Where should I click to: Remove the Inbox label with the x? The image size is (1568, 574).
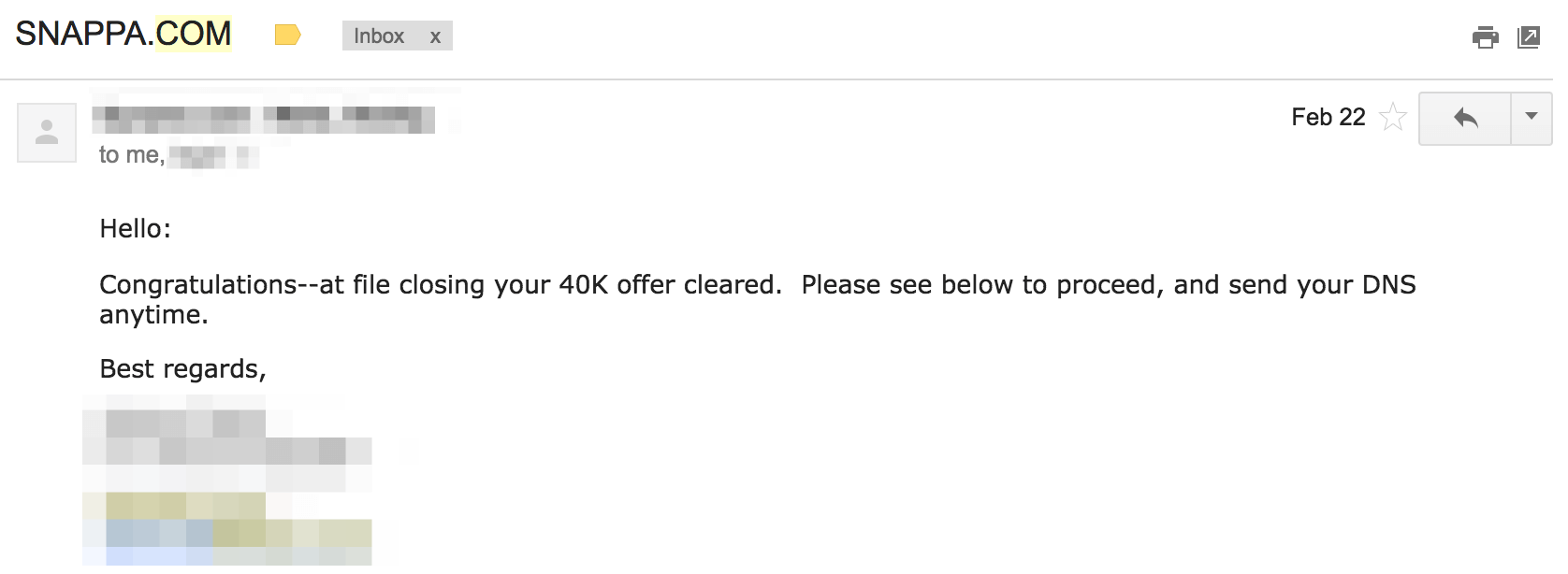[434, 37]
